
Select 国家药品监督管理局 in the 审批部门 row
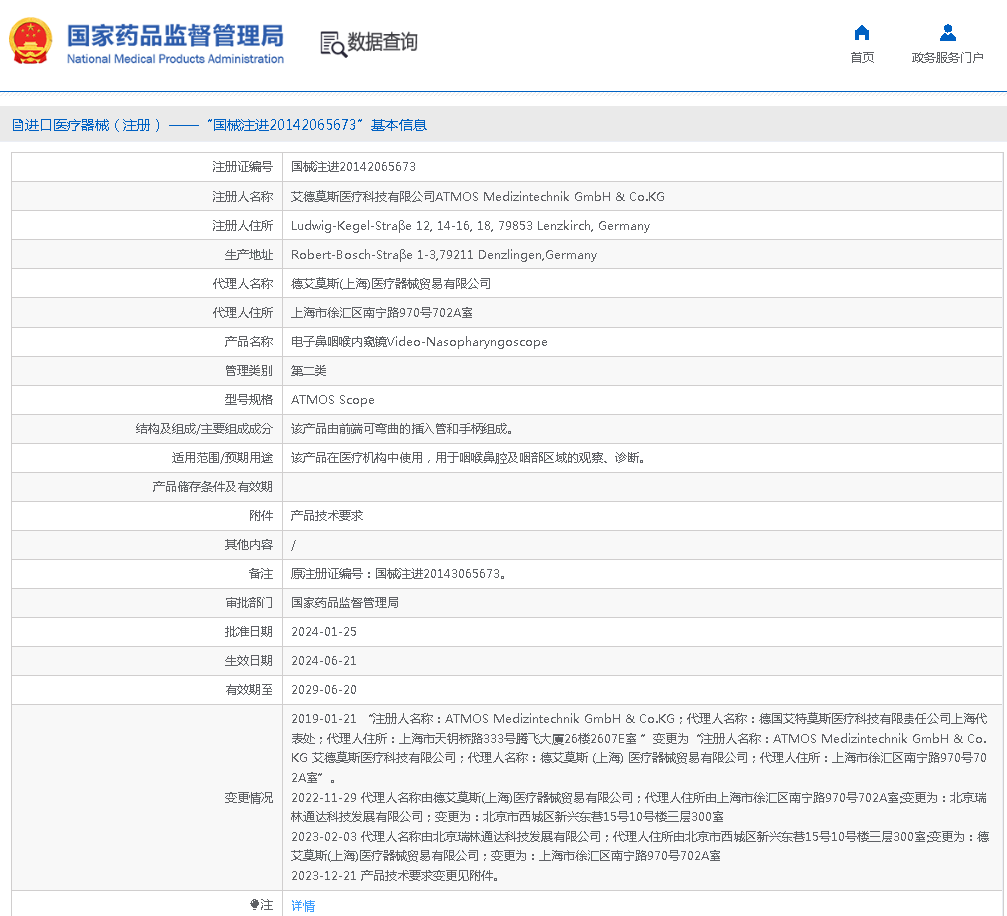(345, 603)
